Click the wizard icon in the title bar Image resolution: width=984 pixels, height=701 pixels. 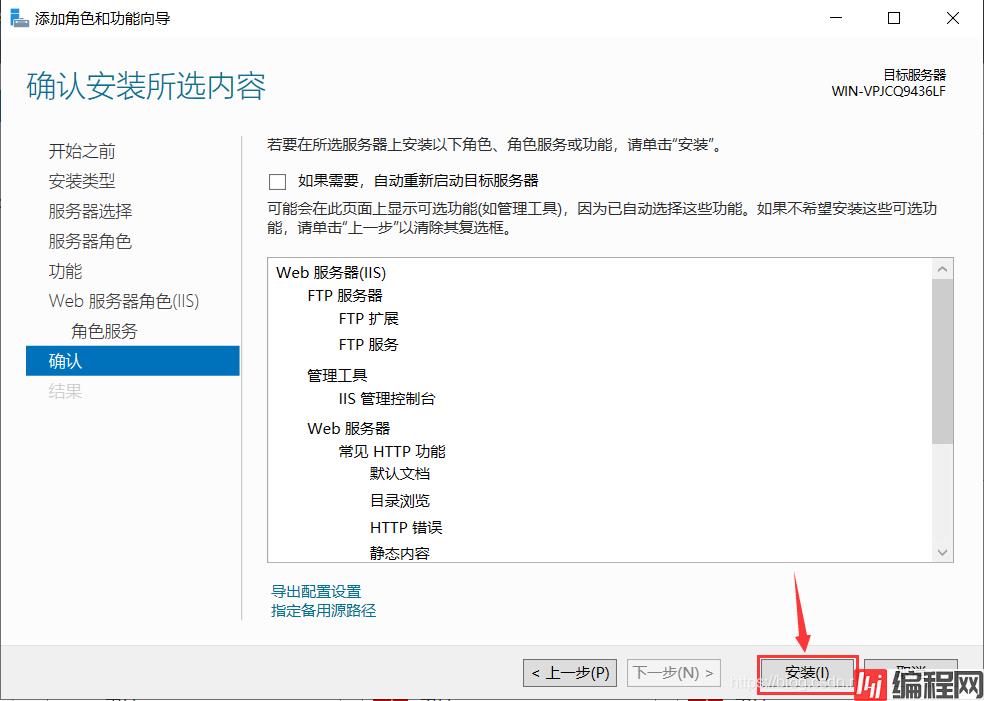coord(19,18)
